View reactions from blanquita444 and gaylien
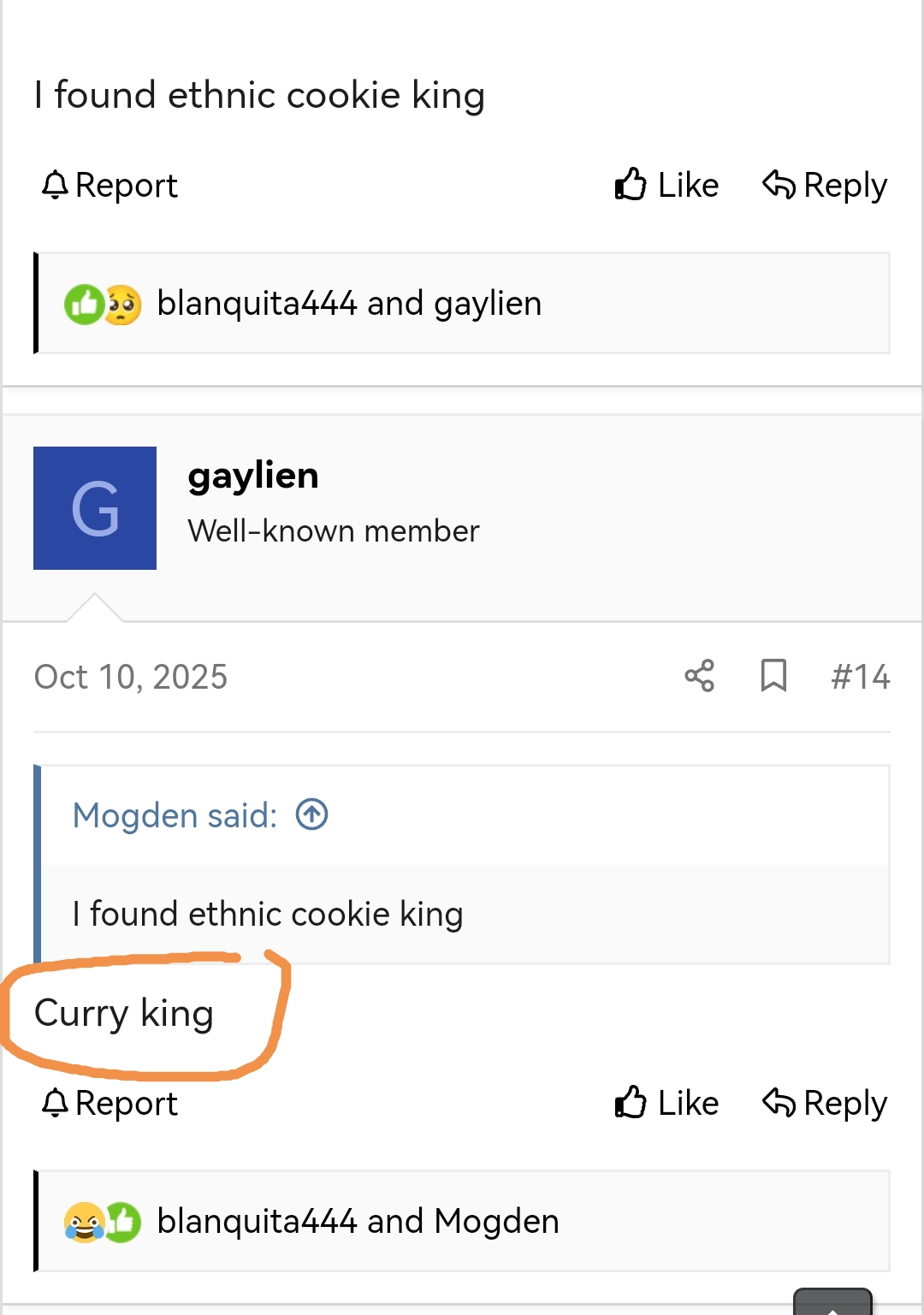 [349, 304]
